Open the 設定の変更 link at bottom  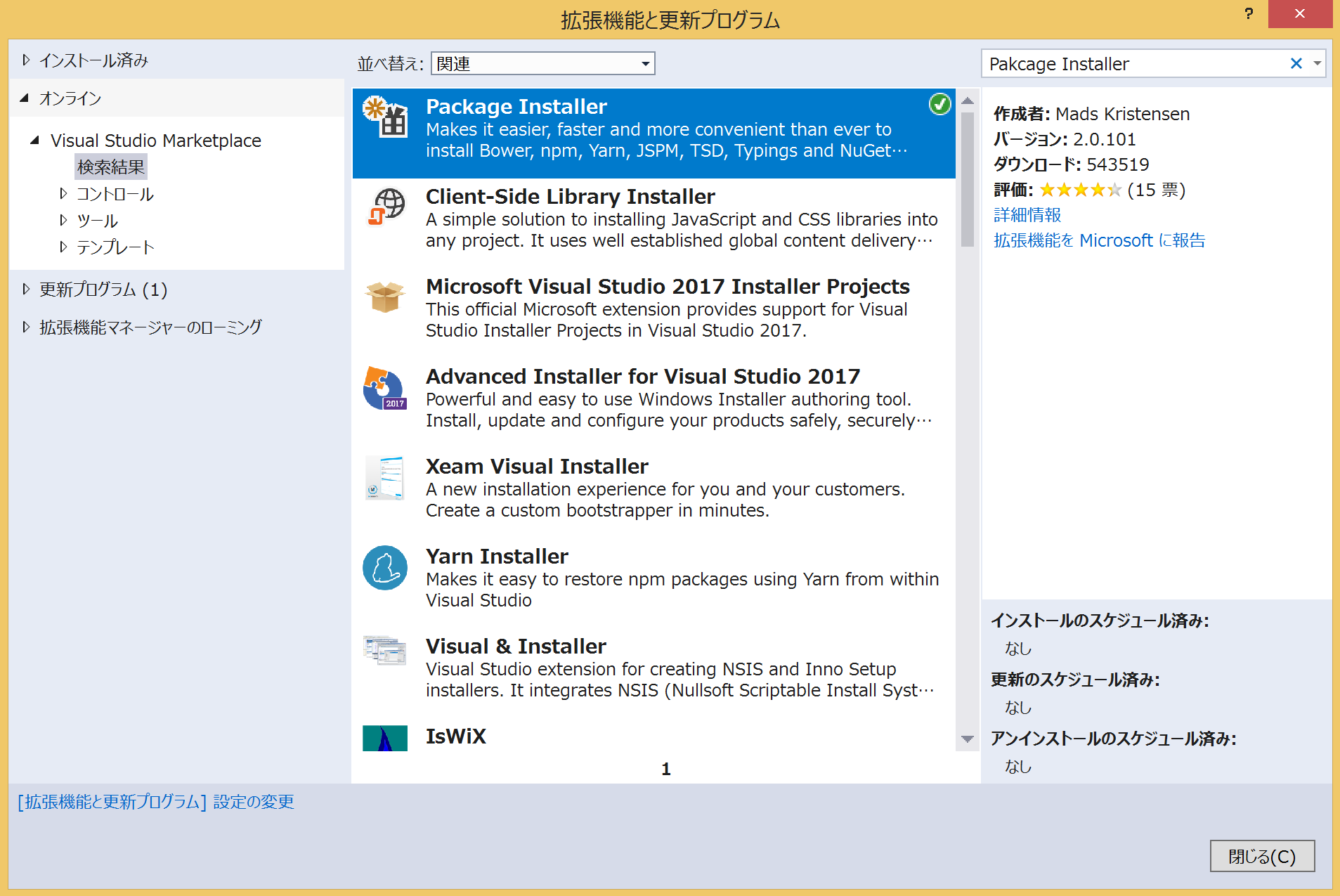pyautogui.click(x=156, y=802)
